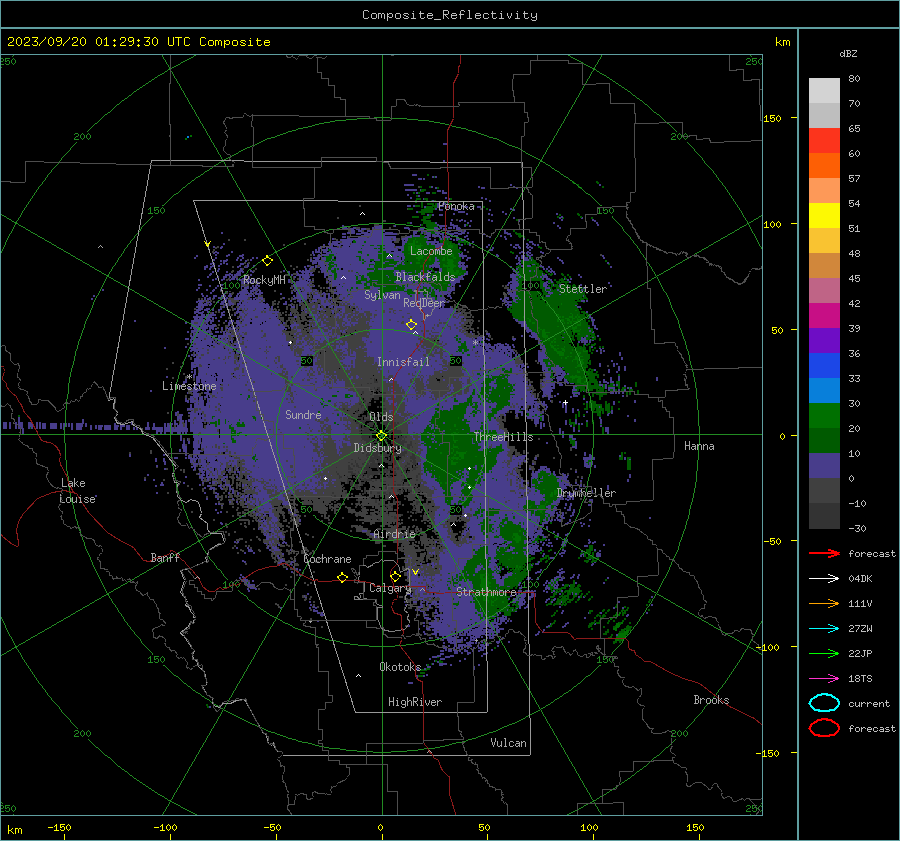Pick the purple 39-36 dBZ swatch
This screenshot has width=900, height=841.
click(x=824, y=341)
